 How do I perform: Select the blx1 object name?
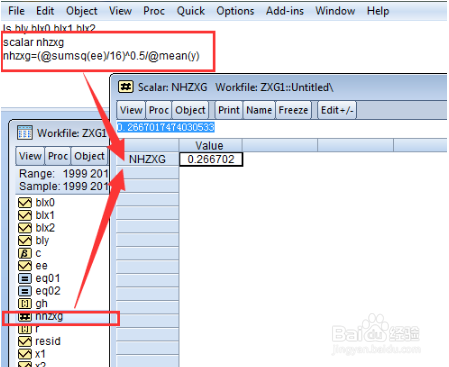click(x=45, y=215)
